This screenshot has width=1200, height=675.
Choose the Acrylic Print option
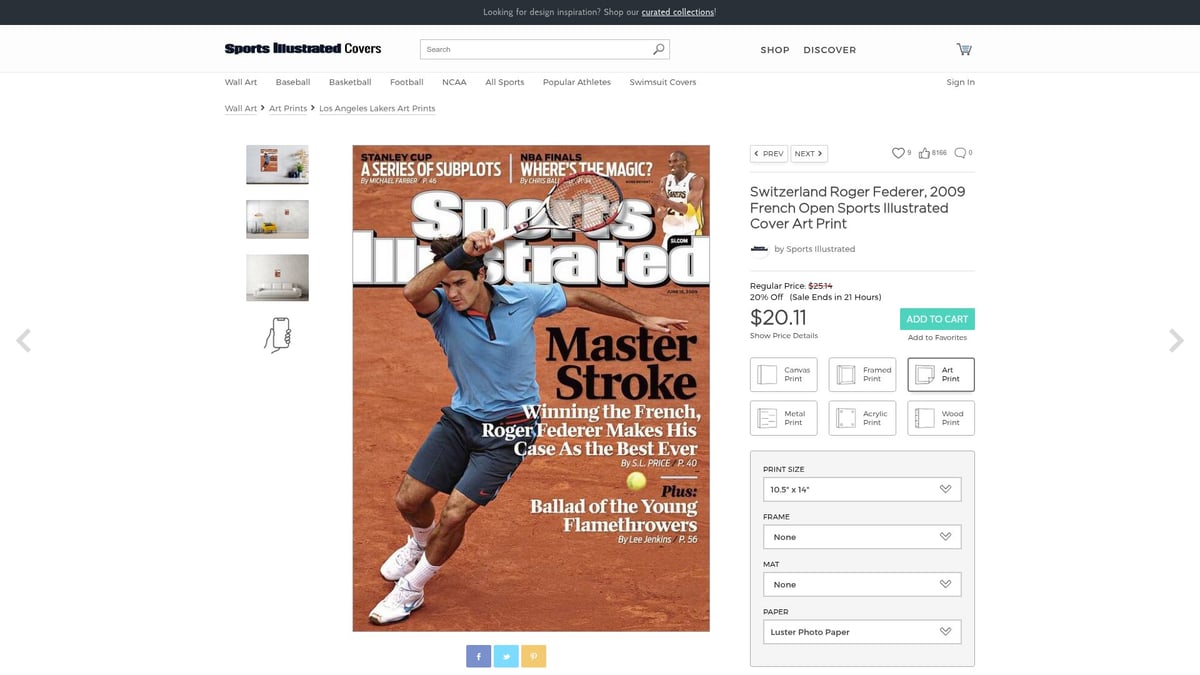pyautogui.click(x=862, y=417)
